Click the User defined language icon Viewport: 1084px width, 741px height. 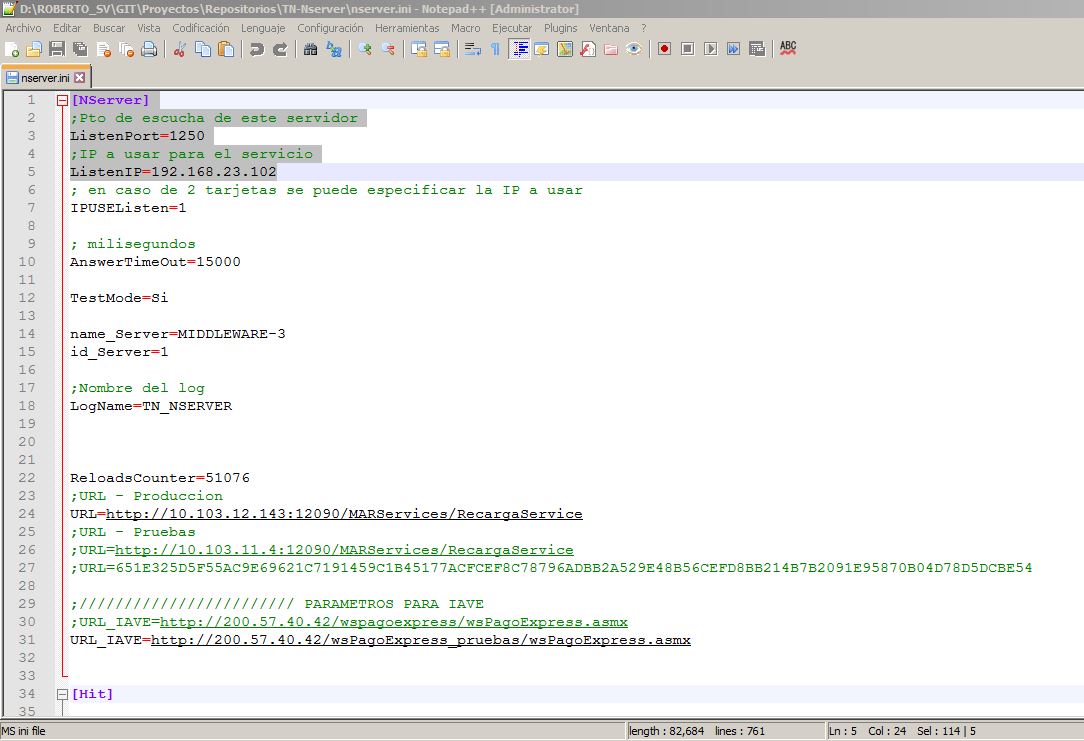click(x=542, y=49)
